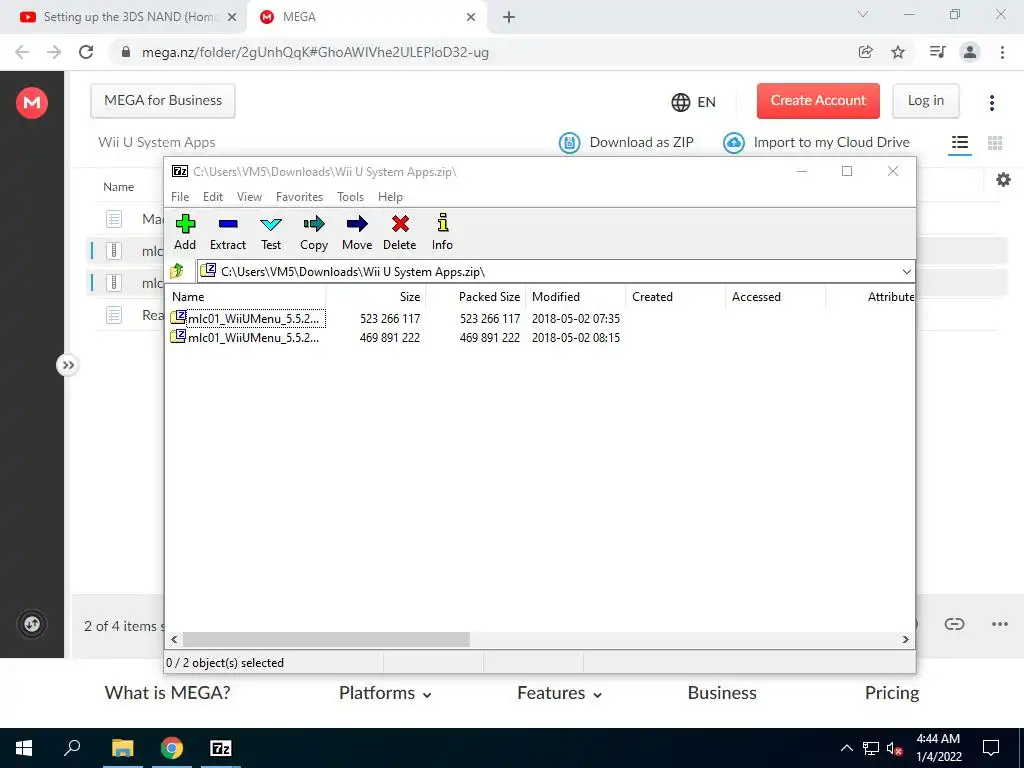The image size is (1024, 768).
Task: Show hidden system tray icons
Action: (x=846, y=748)
